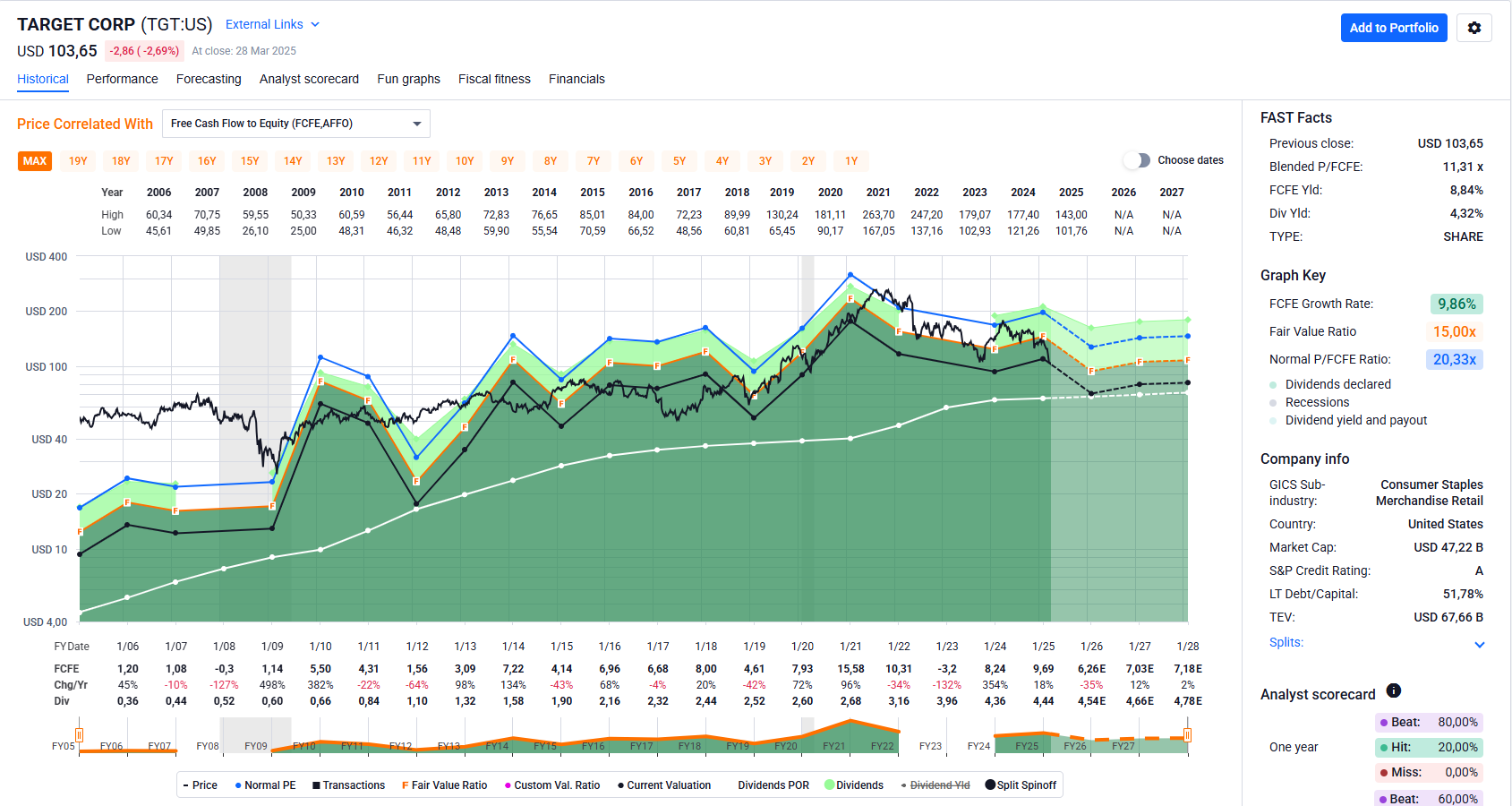Click the Analyst scorecard info icon

tap(1393, 690)
